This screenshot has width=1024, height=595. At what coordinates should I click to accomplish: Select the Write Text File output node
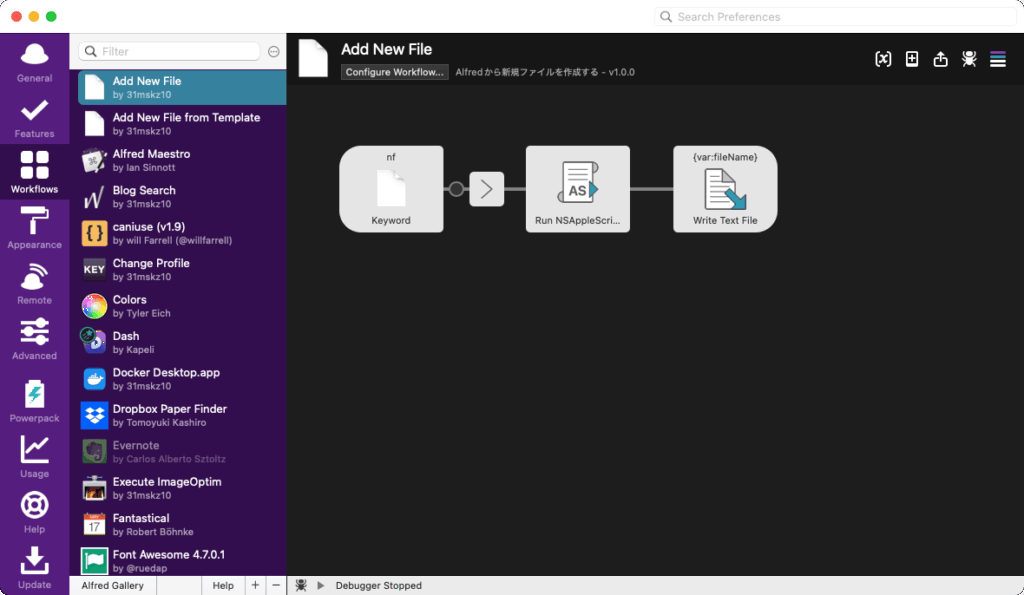pyautogui.click(x=725, y=189)
